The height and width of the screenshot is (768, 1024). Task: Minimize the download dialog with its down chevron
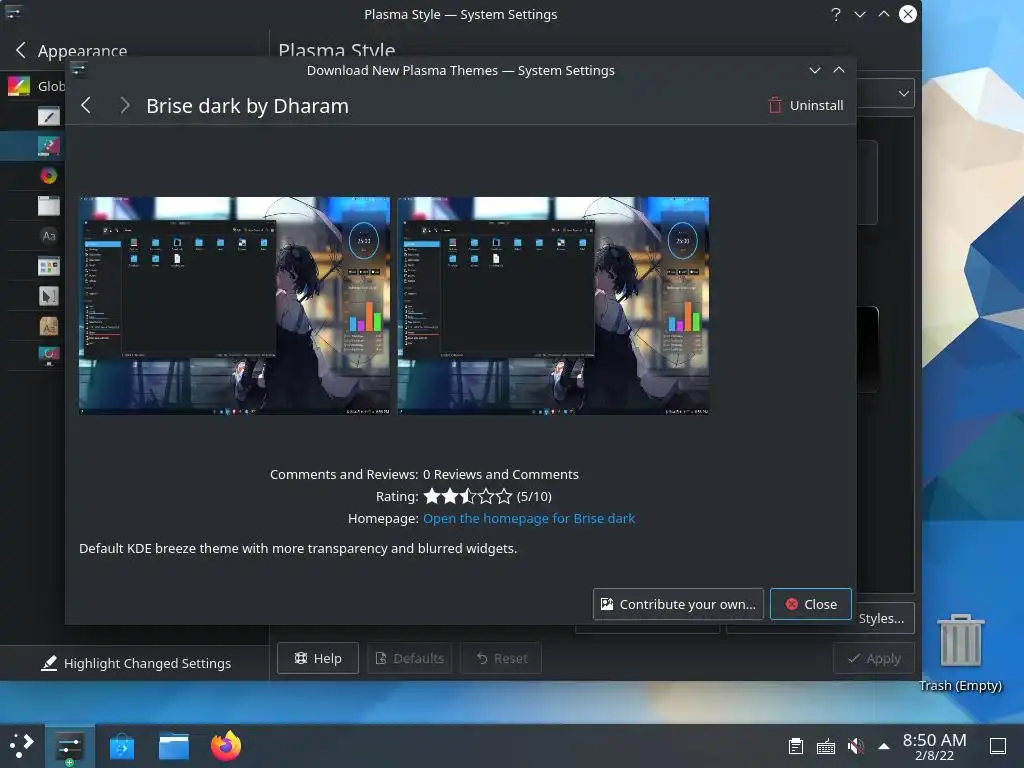point(814,70)
